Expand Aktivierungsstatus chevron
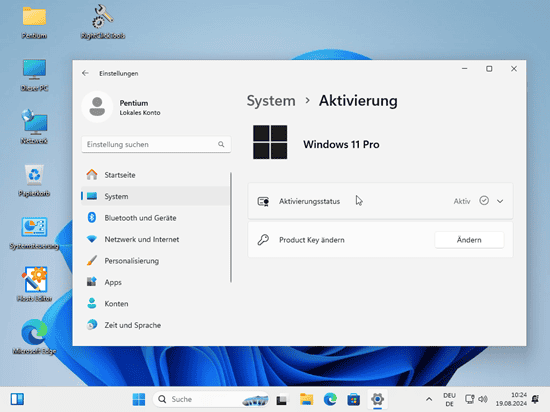 500,201
